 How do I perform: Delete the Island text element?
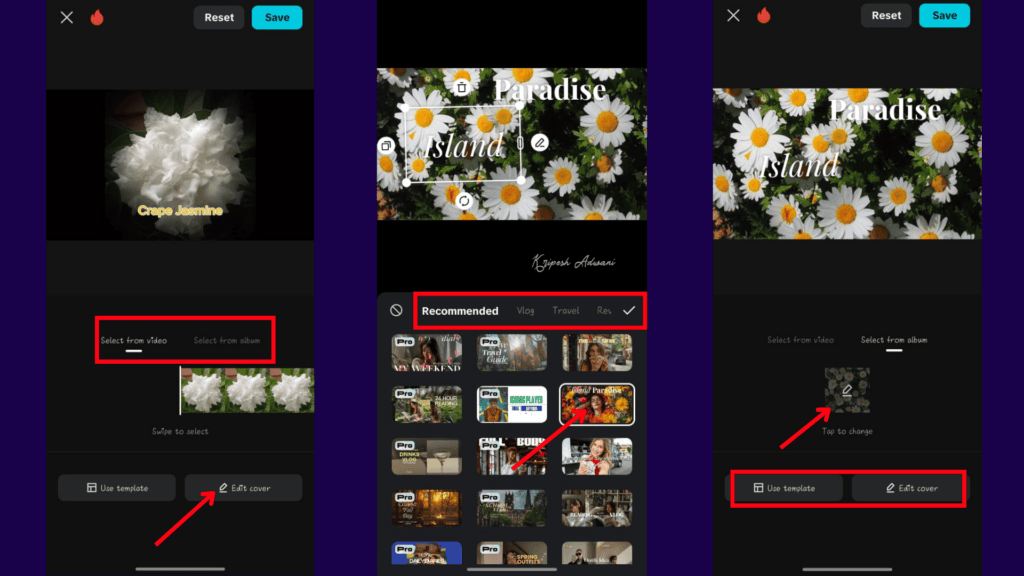461,88
